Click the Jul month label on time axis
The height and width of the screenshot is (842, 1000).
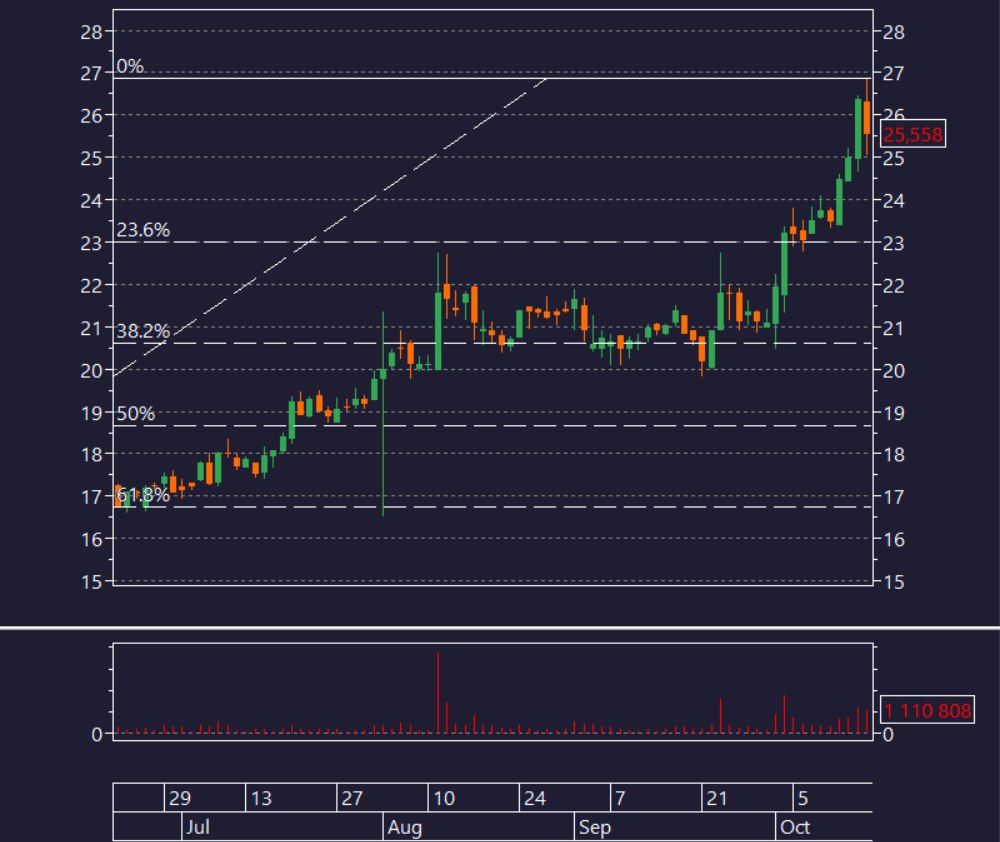[x=197, y=827]
